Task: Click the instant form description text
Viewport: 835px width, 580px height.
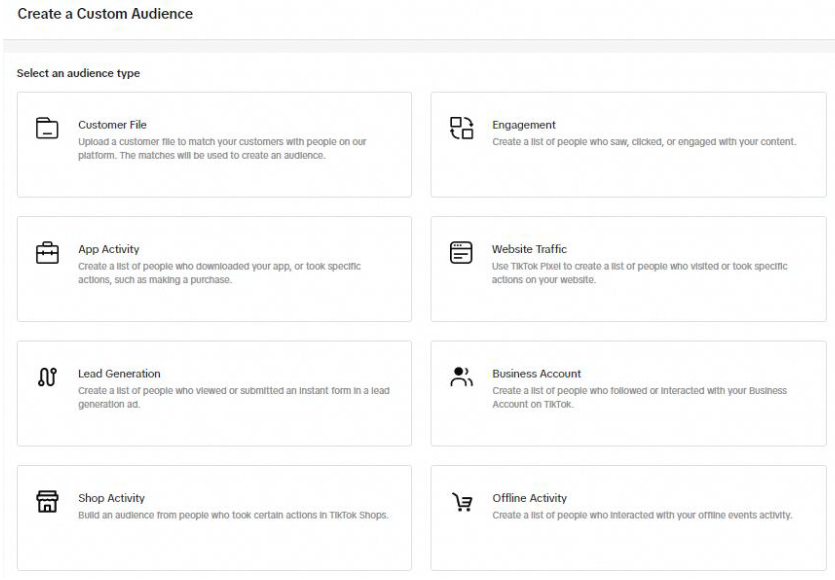Action: click(x=233, y=397)
